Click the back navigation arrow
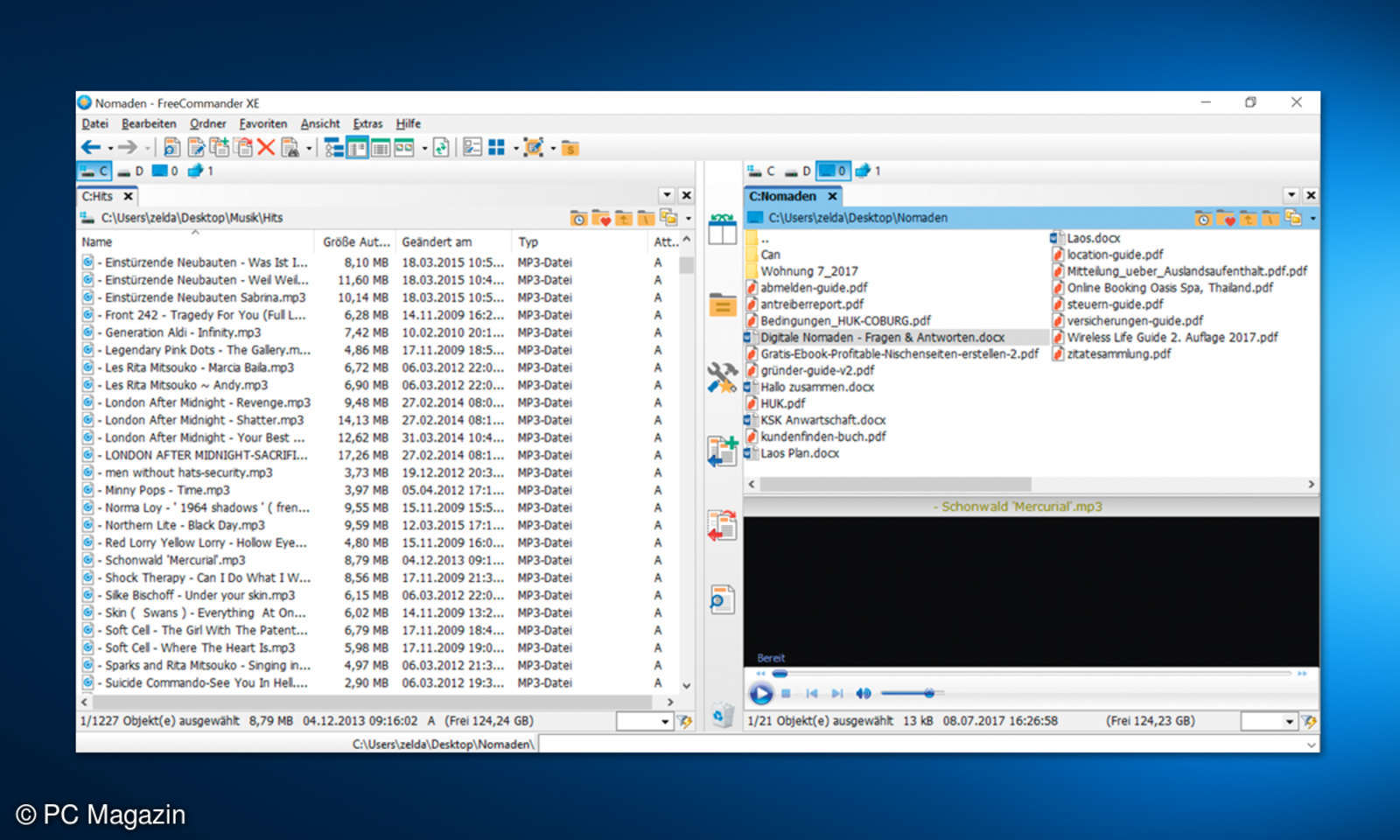The height and width of the screenshot is (840, 1400). pos(90,148)
